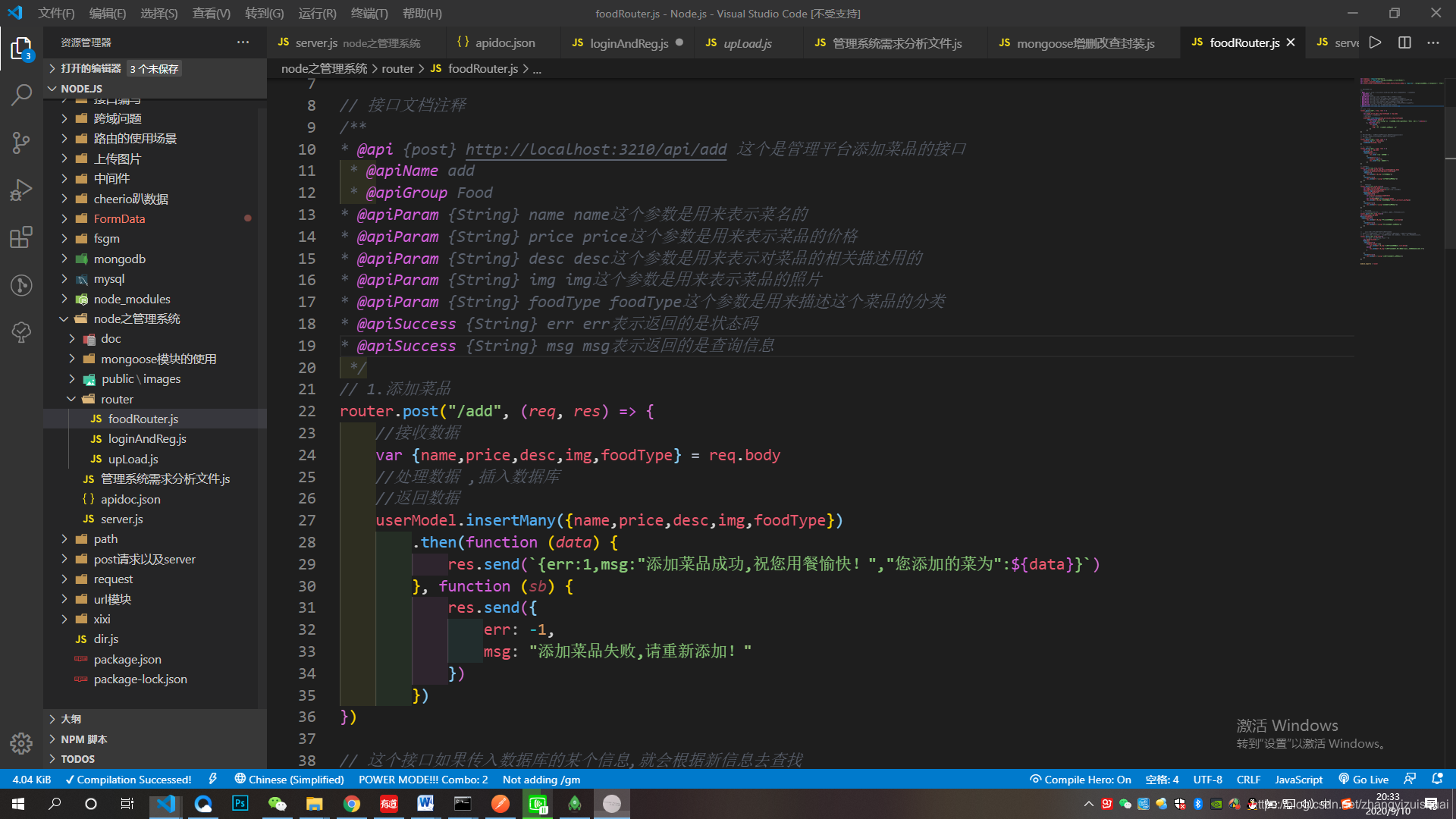Expand the mongodb folder

tap(119, 259)
